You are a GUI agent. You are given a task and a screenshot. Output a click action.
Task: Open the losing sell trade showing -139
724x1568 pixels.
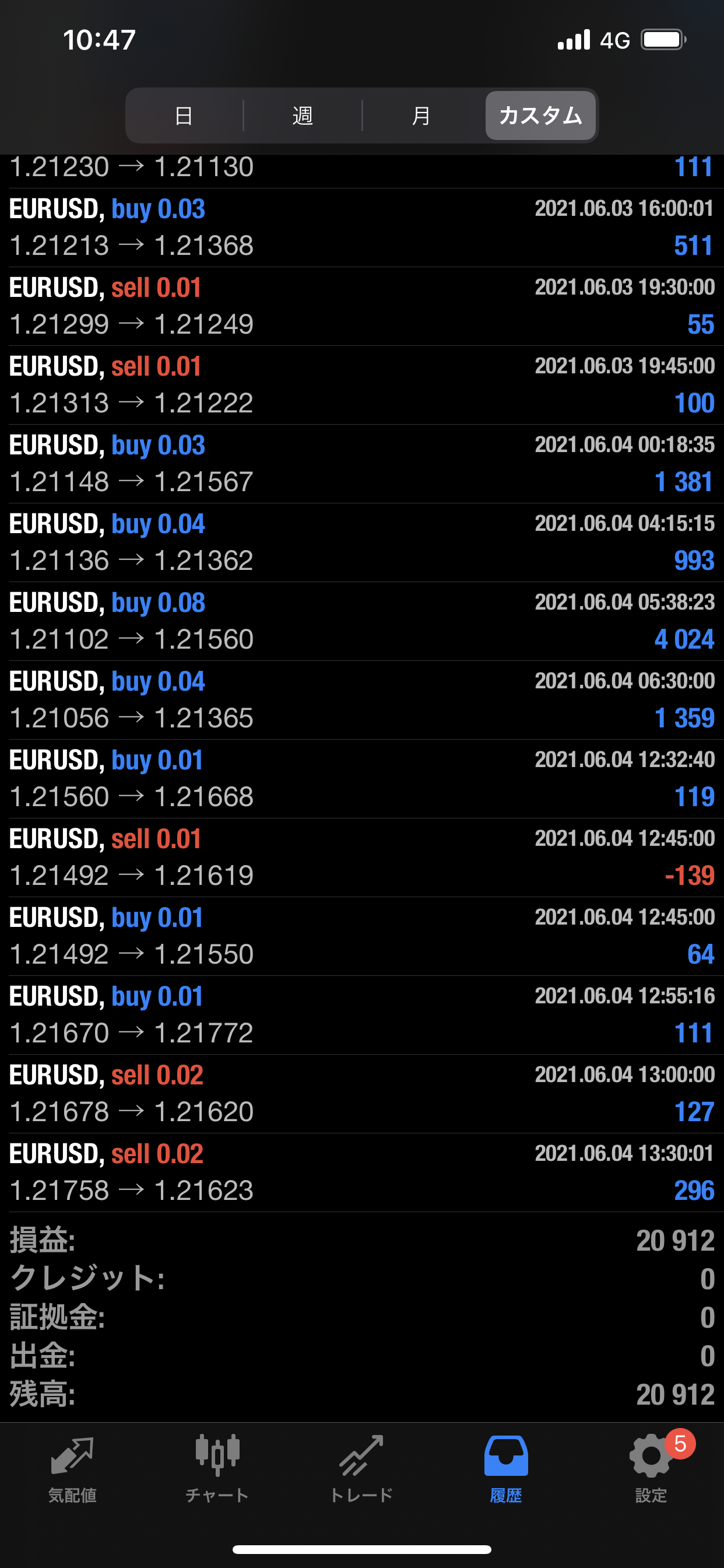(x=362, y=857)
